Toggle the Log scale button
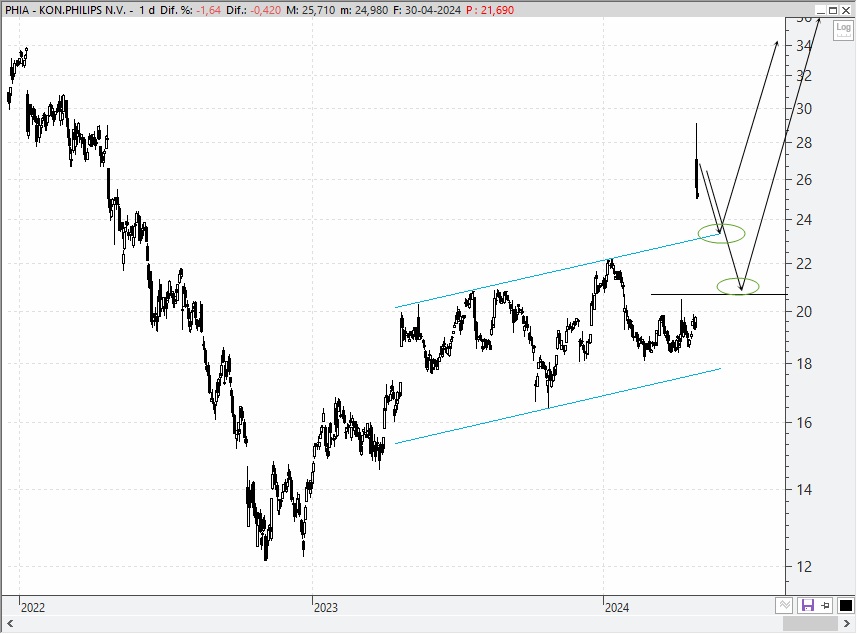 click(x=843, y=30)
